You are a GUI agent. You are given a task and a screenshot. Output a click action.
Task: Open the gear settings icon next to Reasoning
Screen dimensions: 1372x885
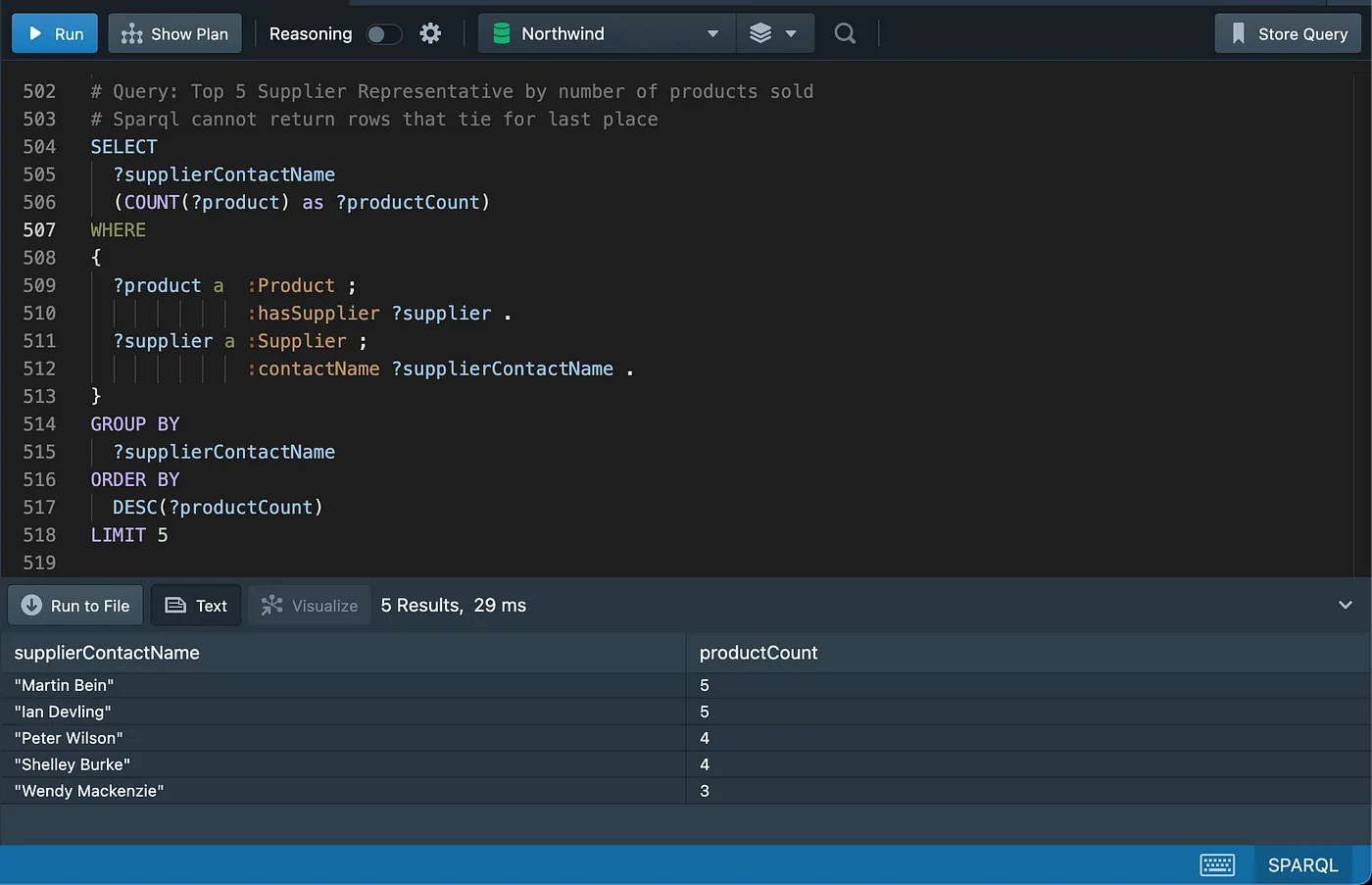[x=430, y=33]
